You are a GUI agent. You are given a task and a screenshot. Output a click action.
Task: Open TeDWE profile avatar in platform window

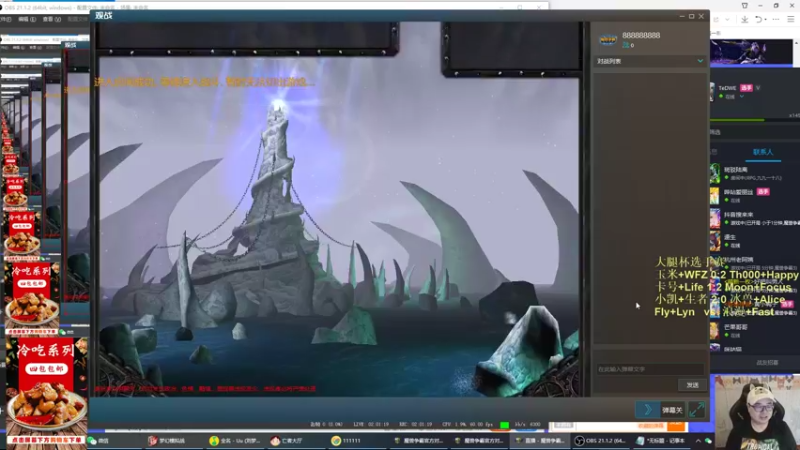tap(713, 91)
